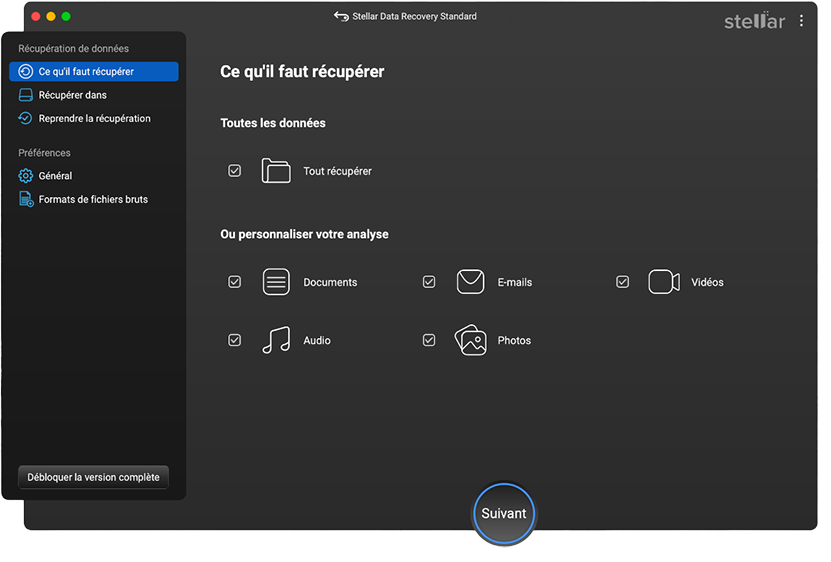831x562 pixels.
Task: Select Récupérer dans in sidebar
Action: (72, 95)
